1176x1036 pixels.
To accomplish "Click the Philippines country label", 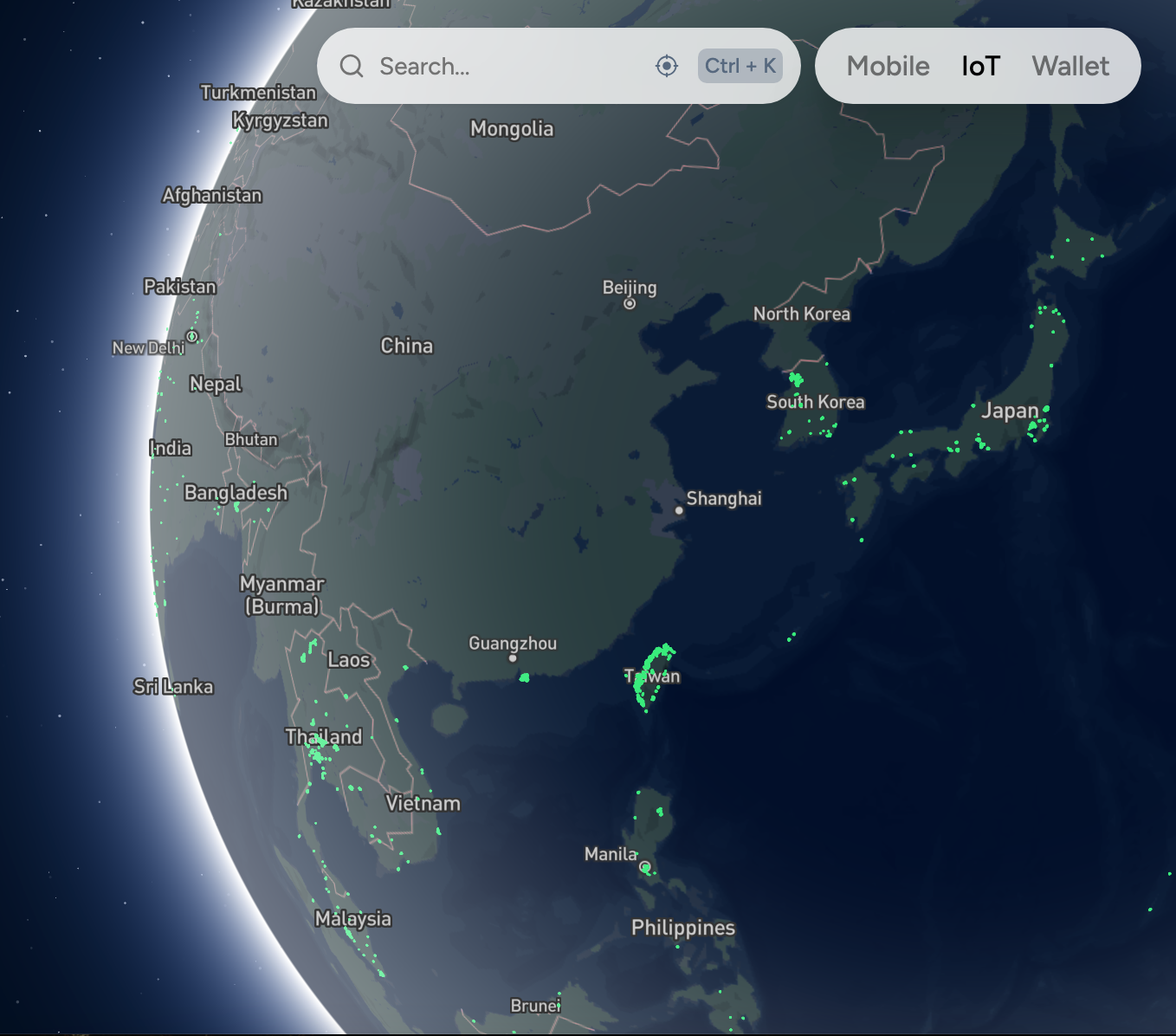I will (x=683, y=929).
